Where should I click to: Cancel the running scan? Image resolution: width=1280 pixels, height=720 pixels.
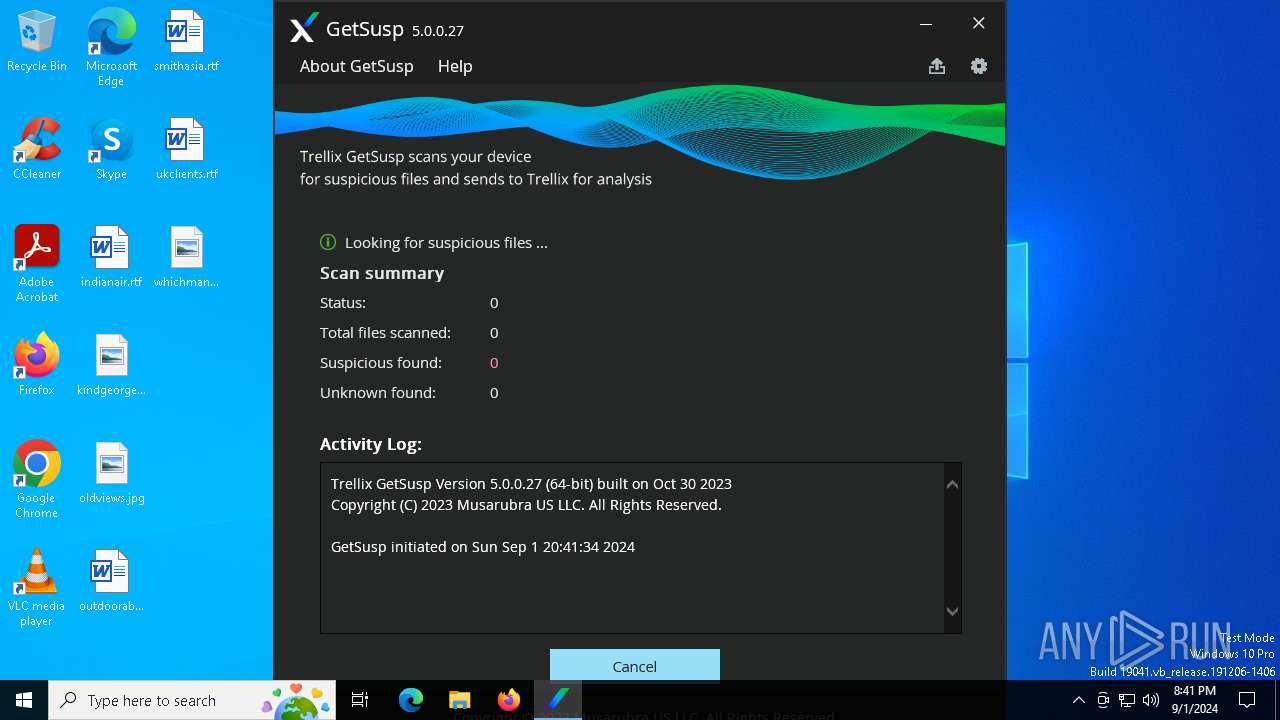635,665
